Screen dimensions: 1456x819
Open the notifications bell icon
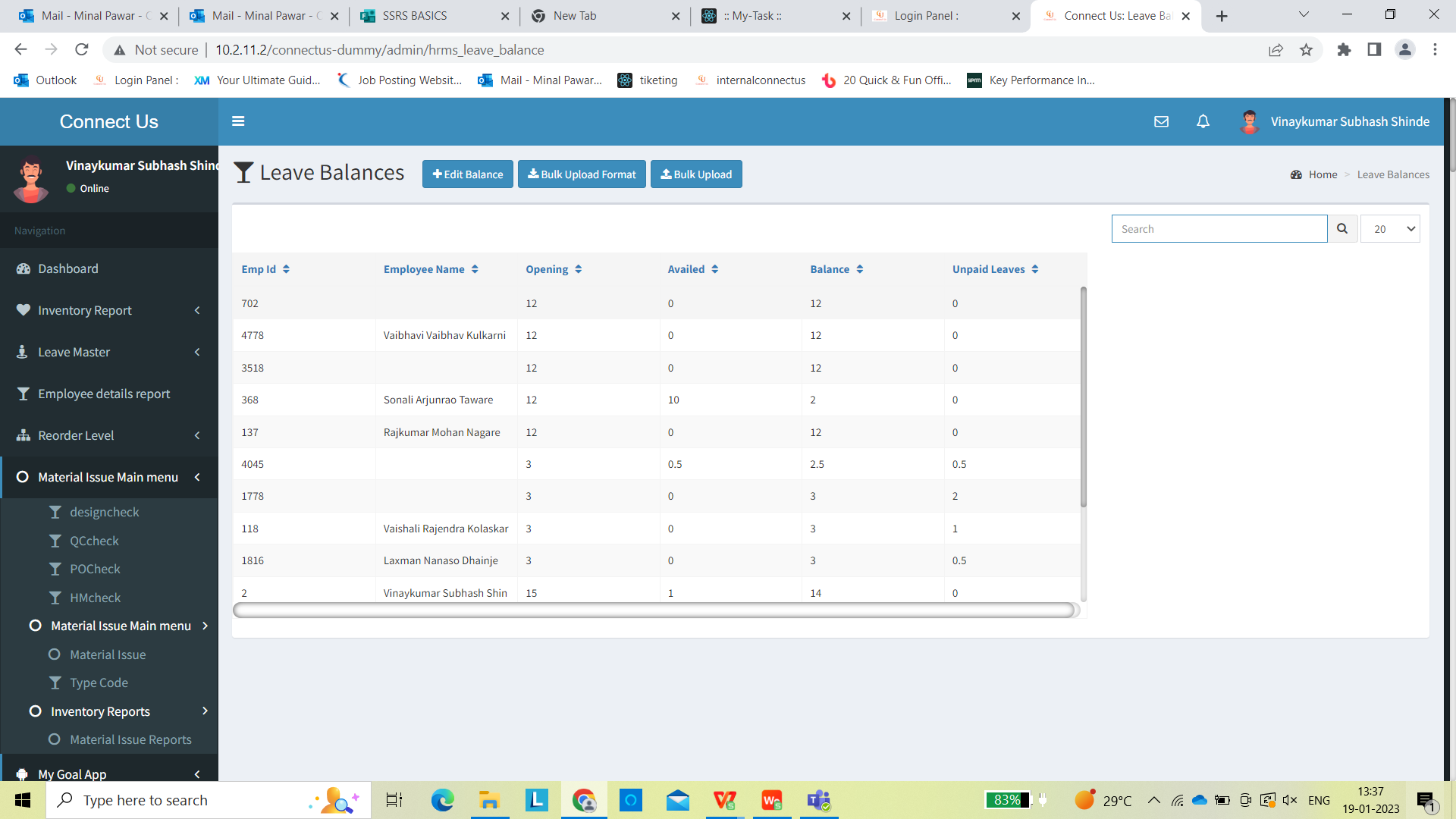point(1203,121)
